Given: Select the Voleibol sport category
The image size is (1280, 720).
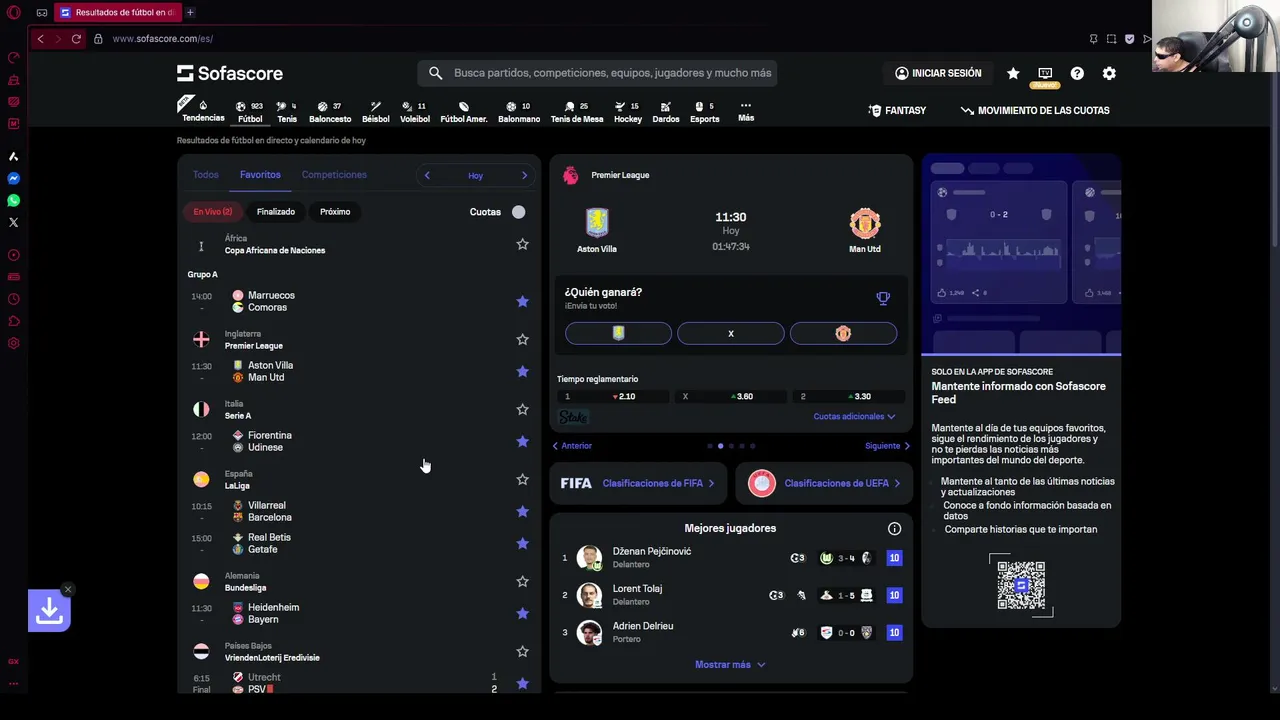Looking at the screenshot, I should pyautogui.click(x=415, y=111).
